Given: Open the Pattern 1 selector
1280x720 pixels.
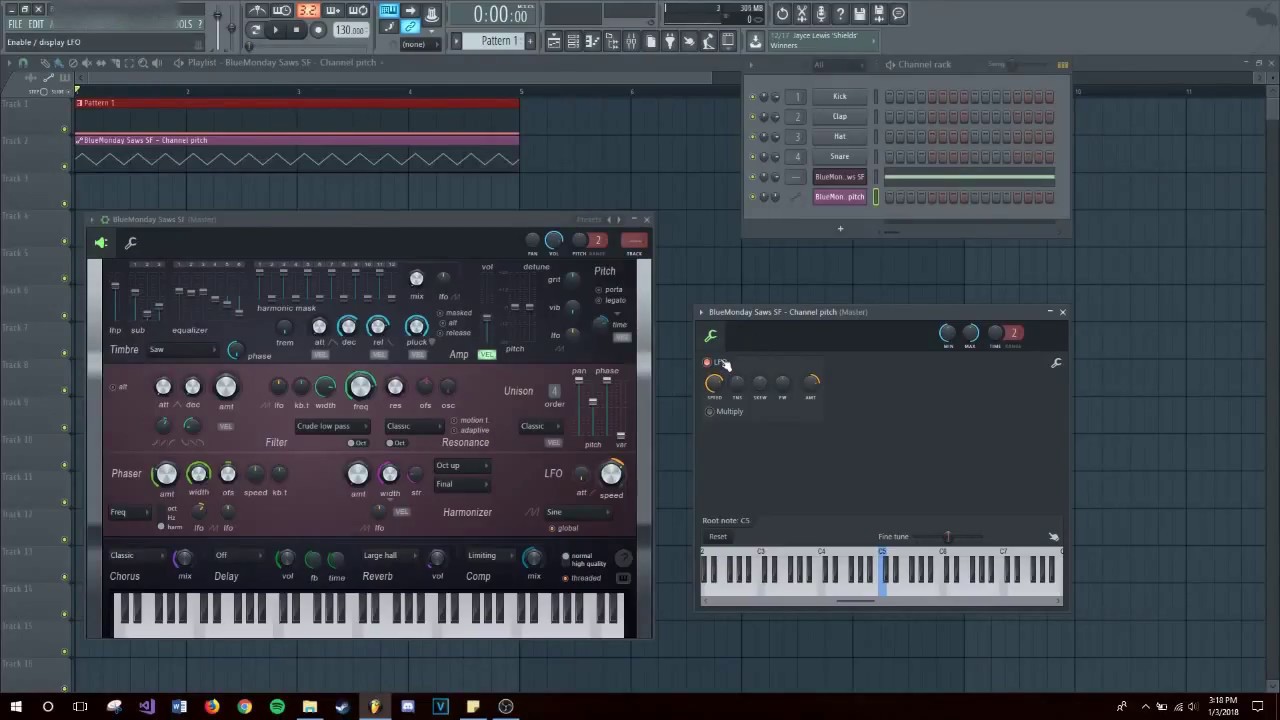Looking at the screenshot, I should (499, 41).
